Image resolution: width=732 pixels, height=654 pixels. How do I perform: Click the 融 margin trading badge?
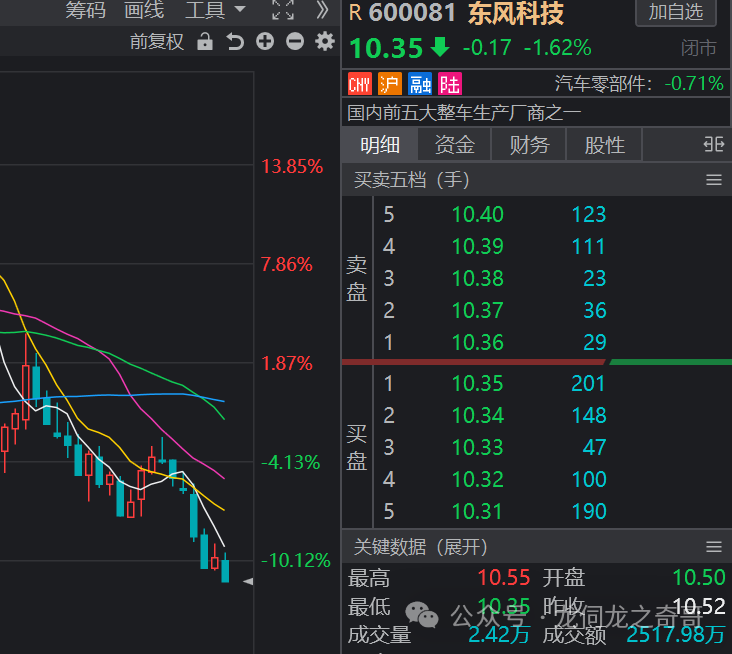coord(420,84)
